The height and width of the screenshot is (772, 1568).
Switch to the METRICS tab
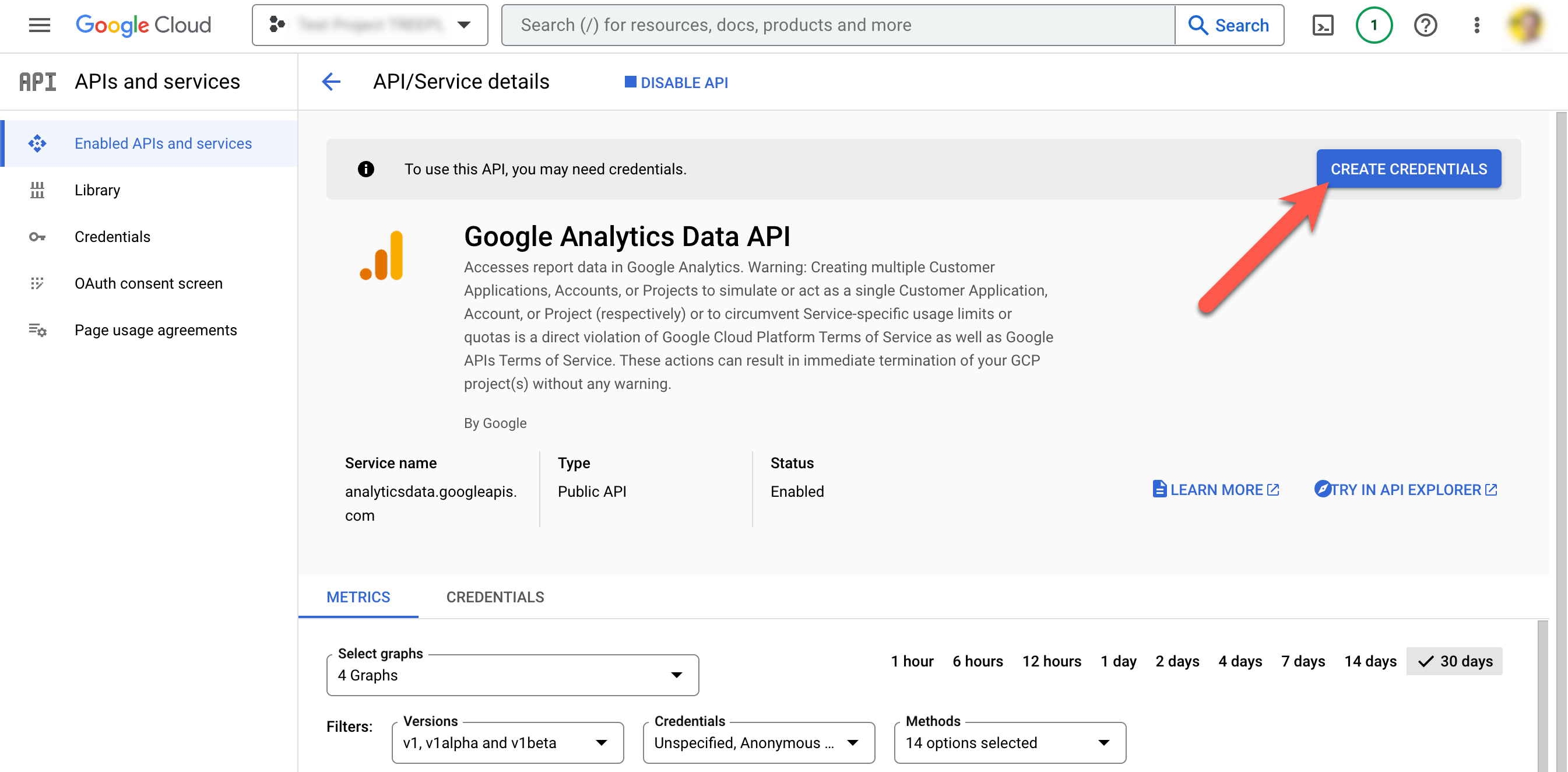coord(358,597)
